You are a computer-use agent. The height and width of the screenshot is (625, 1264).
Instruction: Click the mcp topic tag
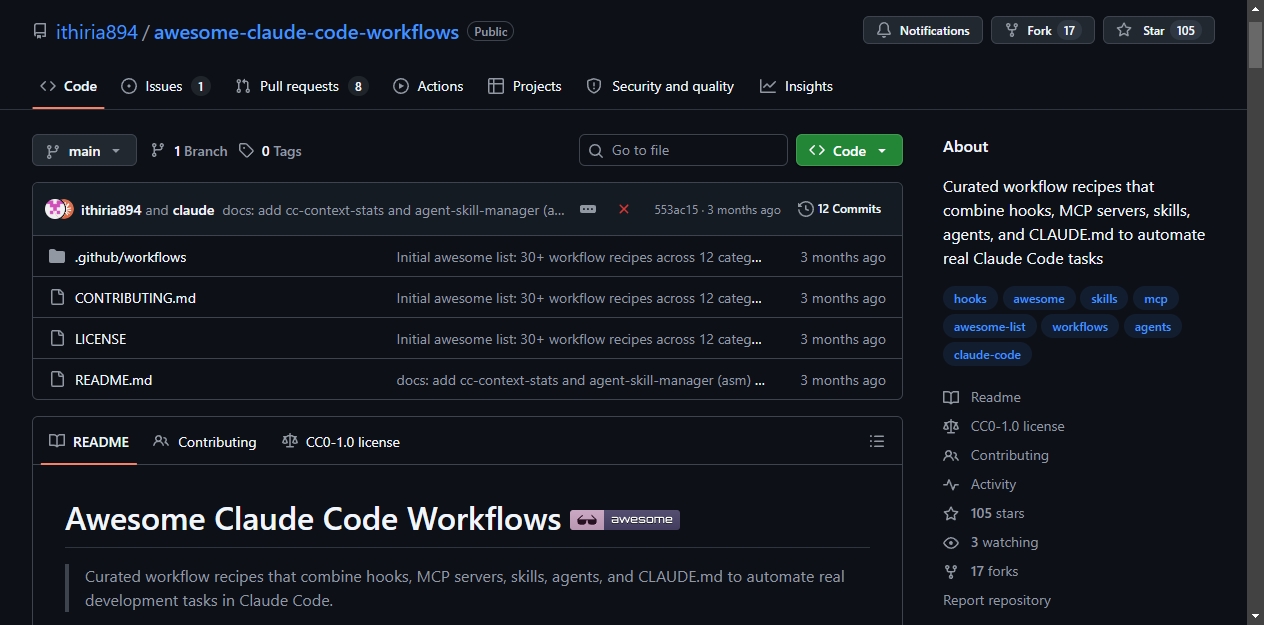pos(1156,299)
